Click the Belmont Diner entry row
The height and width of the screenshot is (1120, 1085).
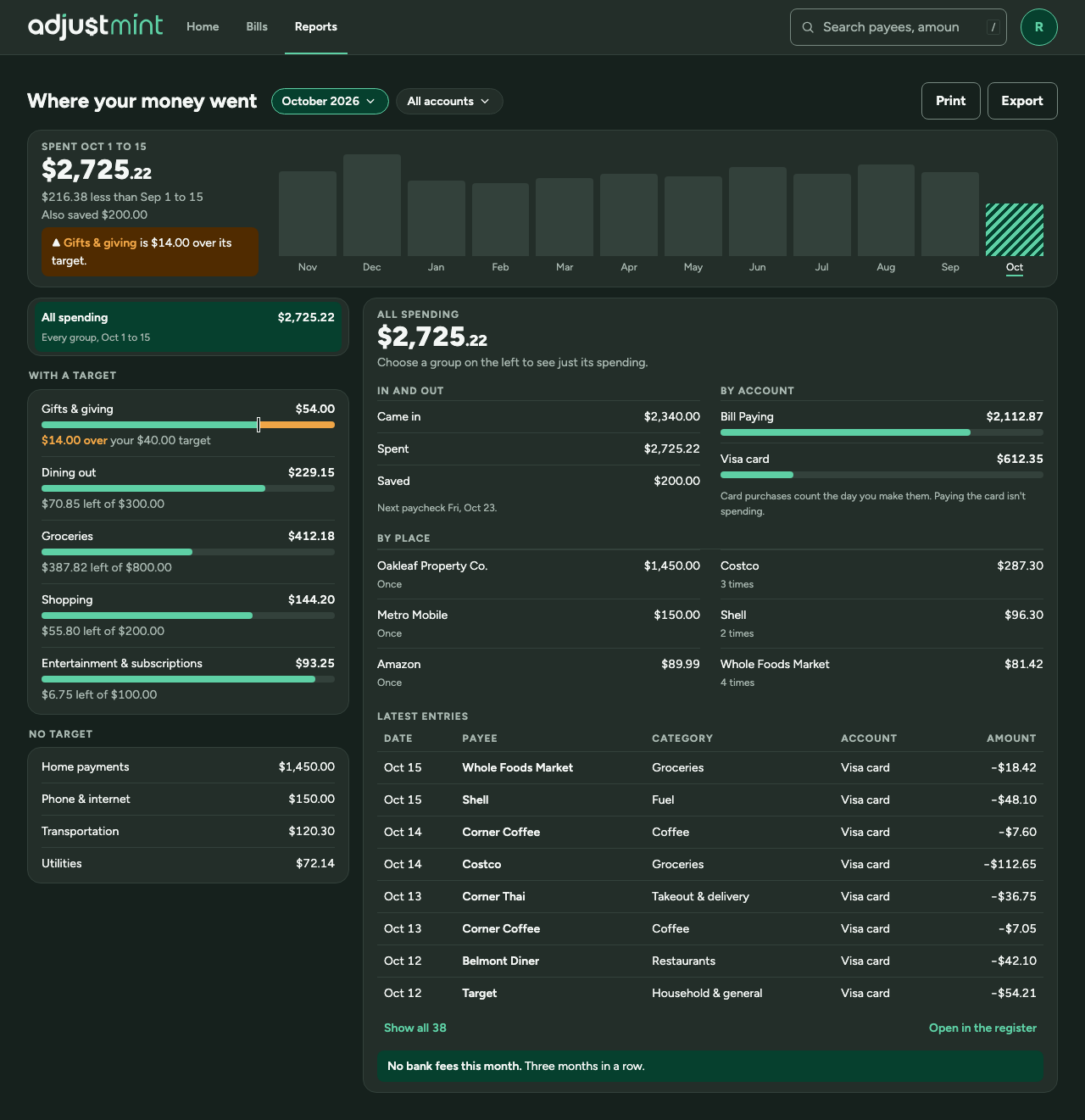710,961
